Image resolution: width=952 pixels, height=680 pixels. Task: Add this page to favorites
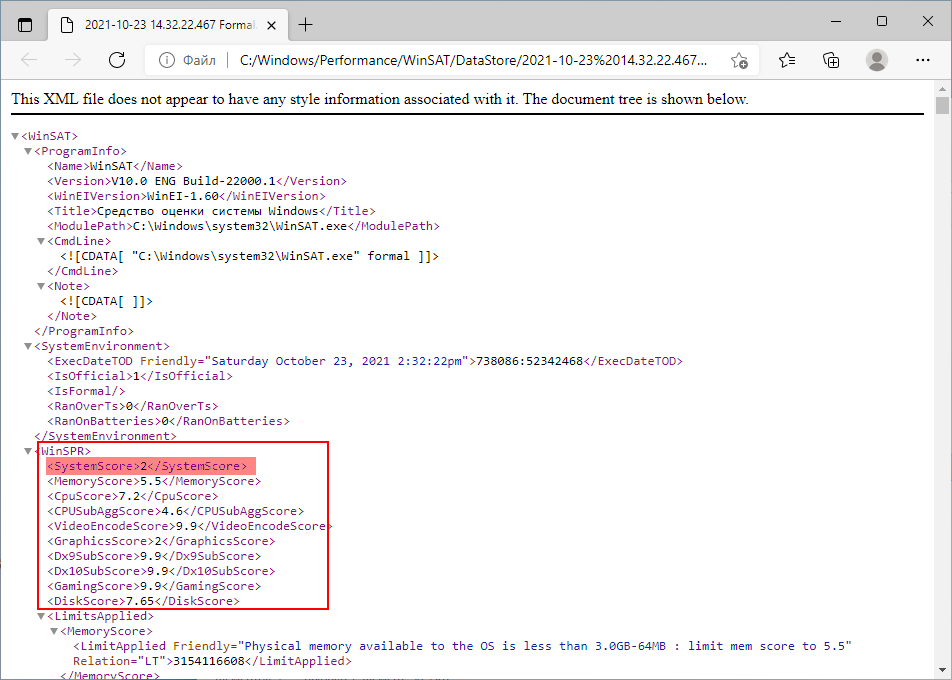point(739,60)
